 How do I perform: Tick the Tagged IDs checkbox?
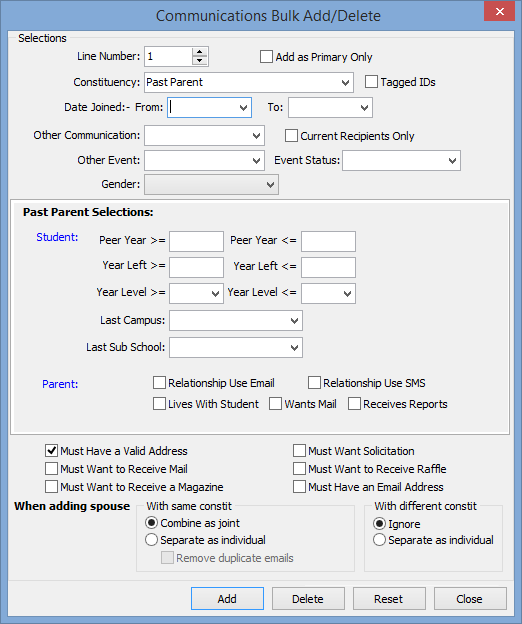(371, 82)
